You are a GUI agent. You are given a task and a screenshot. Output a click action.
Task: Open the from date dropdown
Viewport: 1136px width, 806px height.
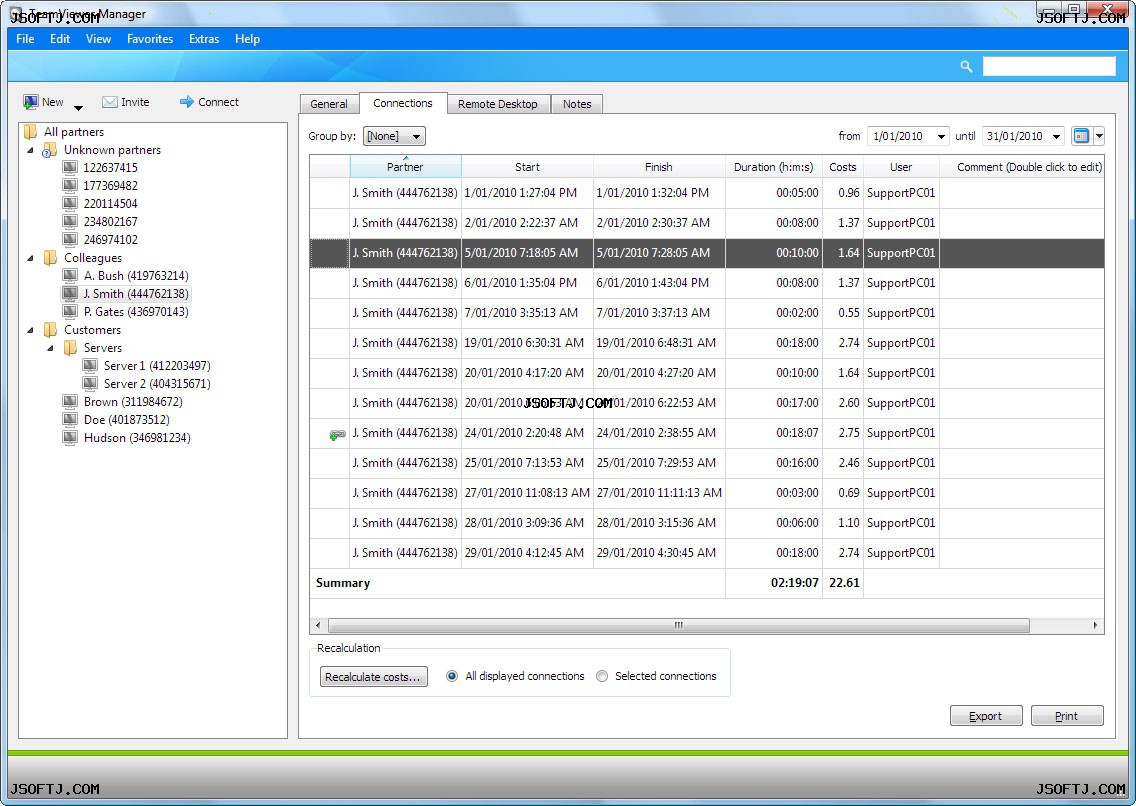(x=940, y=136)
